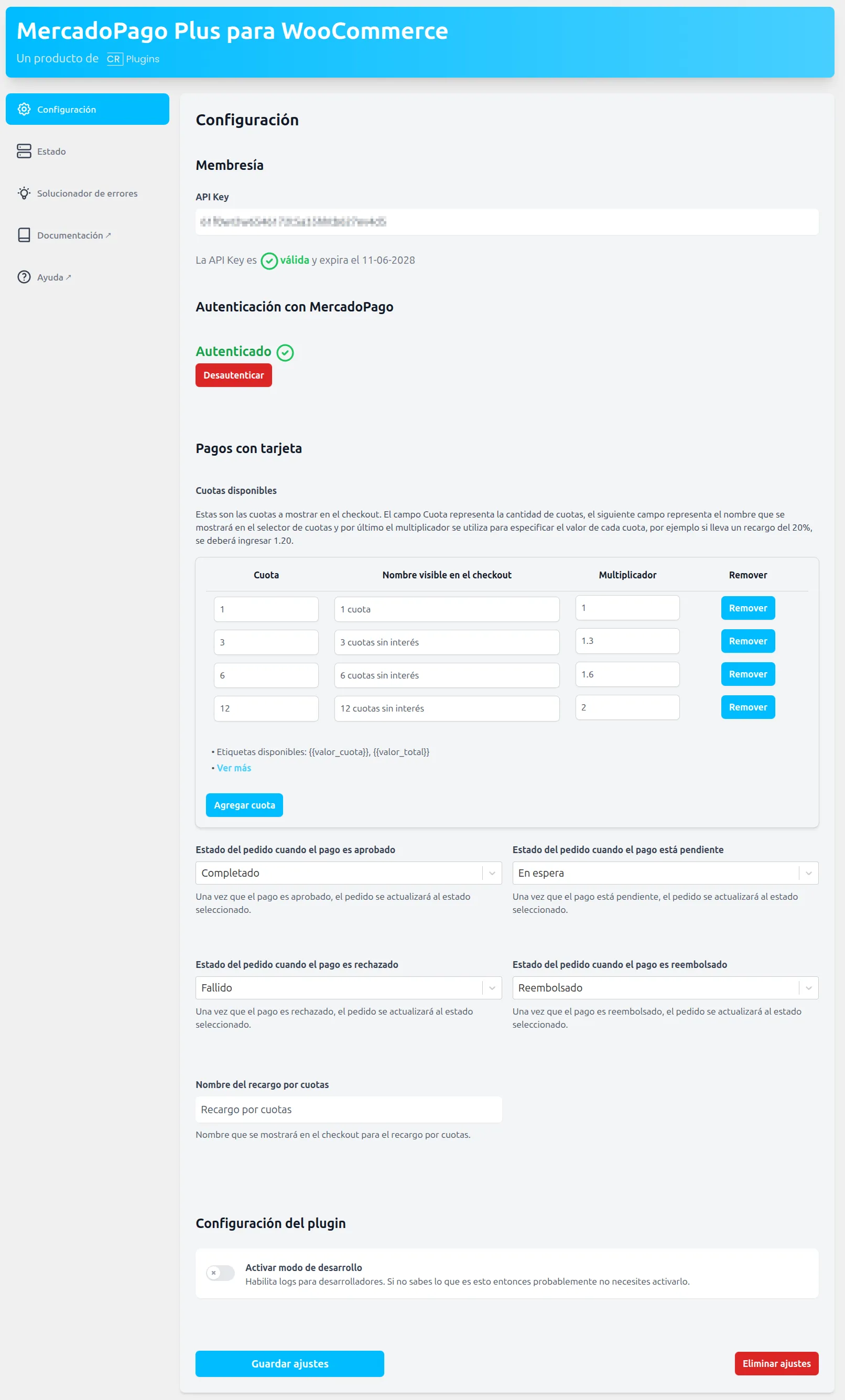The image size is (845, 1400).
Task: Switch to the Configuración menu item
Action: click(67, 109)
